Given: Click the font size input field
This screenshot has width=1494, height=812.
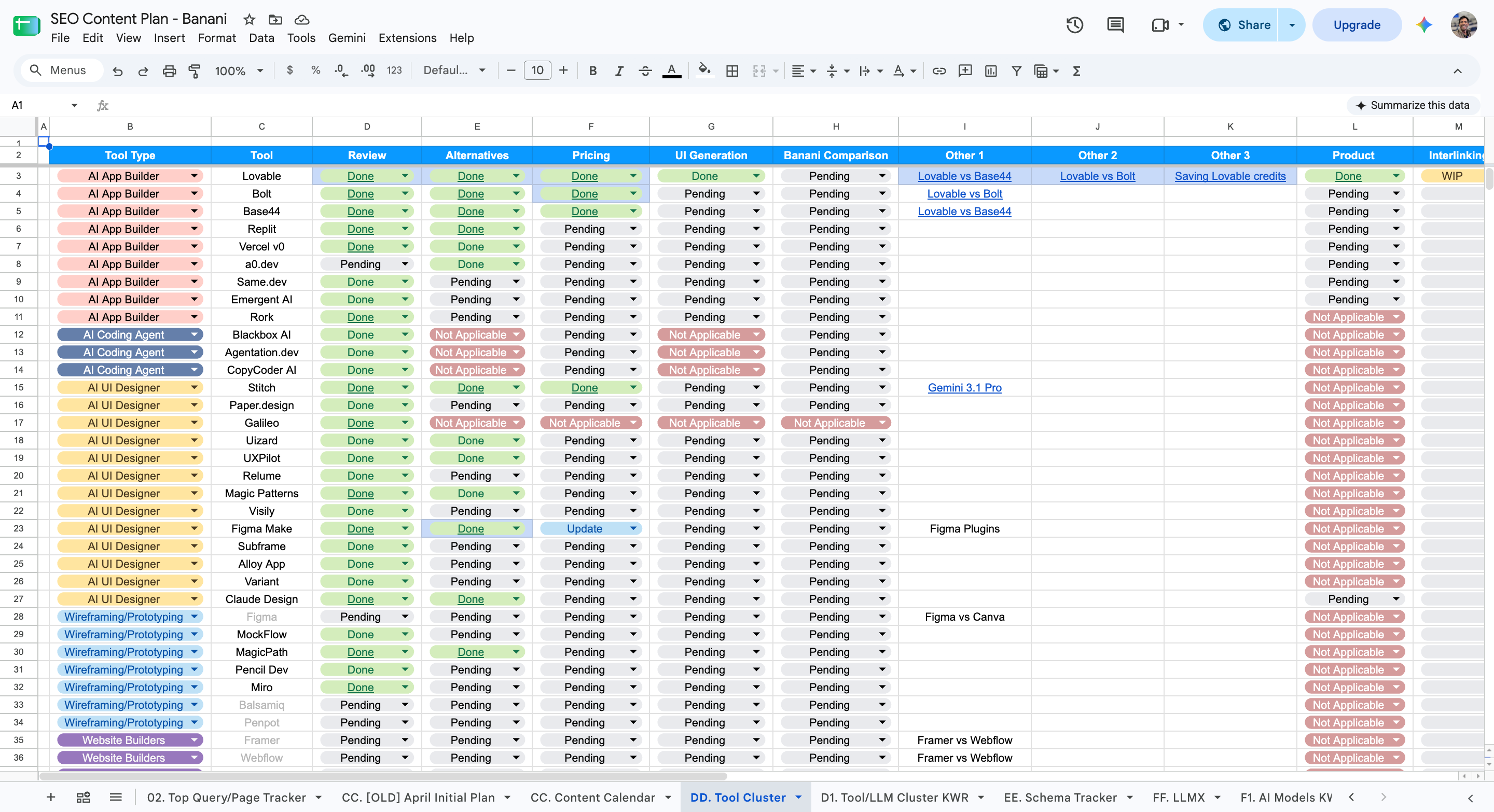Looking at the screenshot, I should (x=537, y=71).
